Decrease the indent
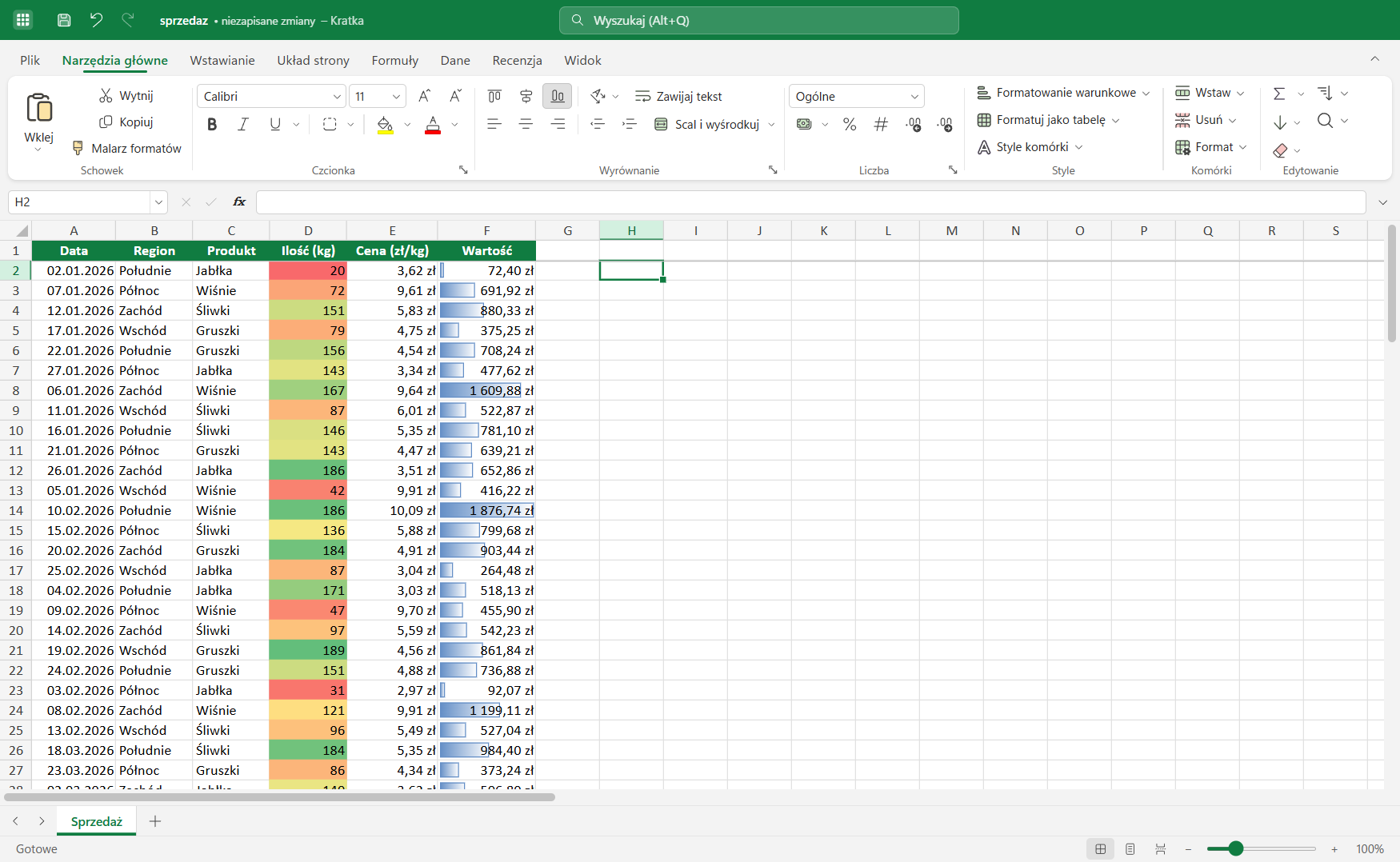1400x862 pixels. 598,124
